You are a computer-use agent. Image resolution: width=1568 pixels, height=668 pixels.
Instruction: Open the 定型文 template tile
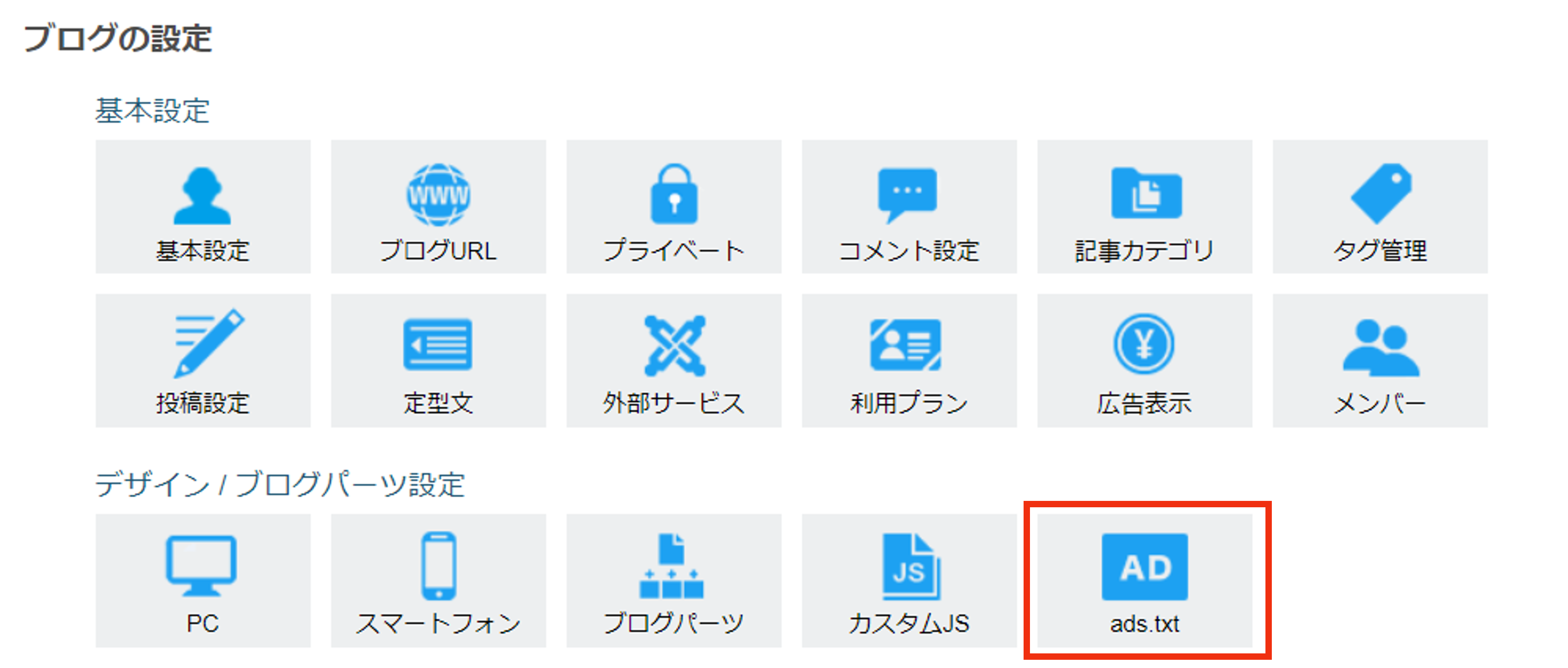[438, 361]
